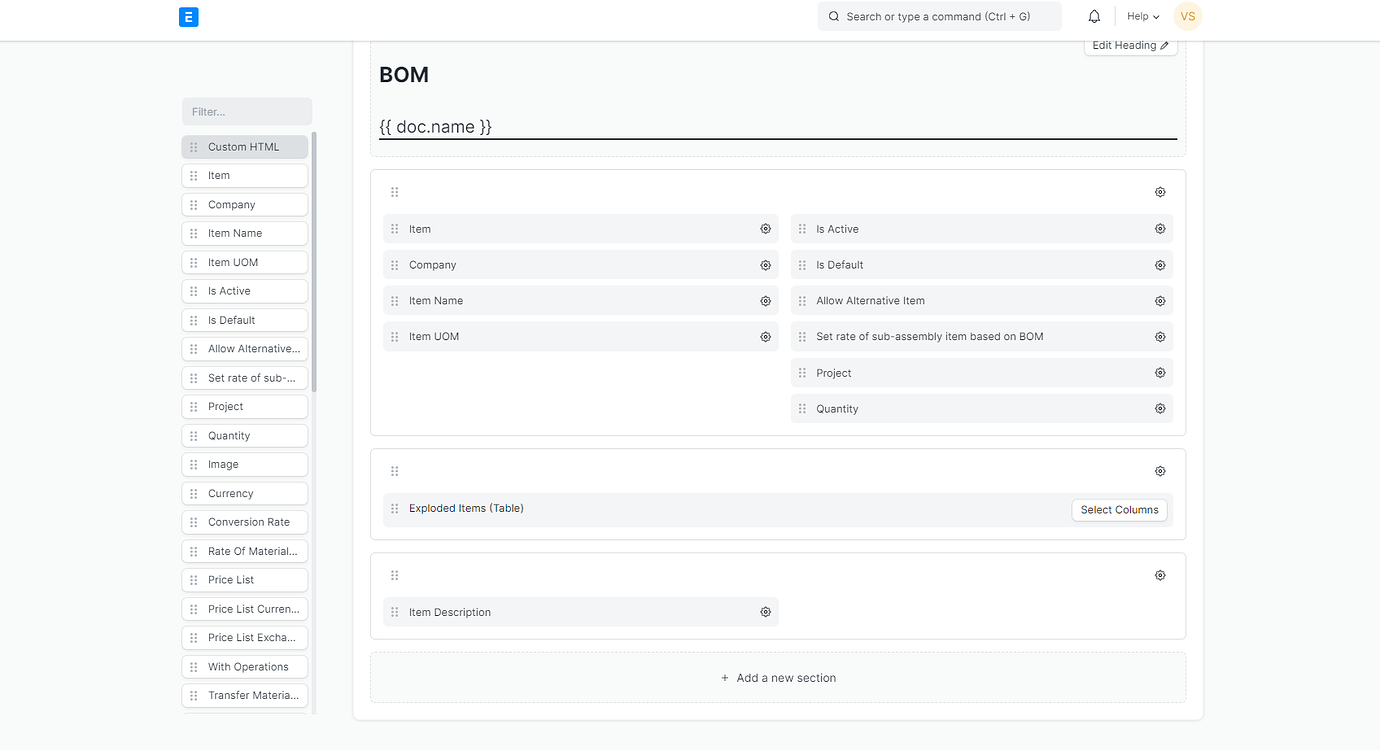Click the Edit Heading button
Viewport: 1380px width, 750px height.
click(1130, 46)
